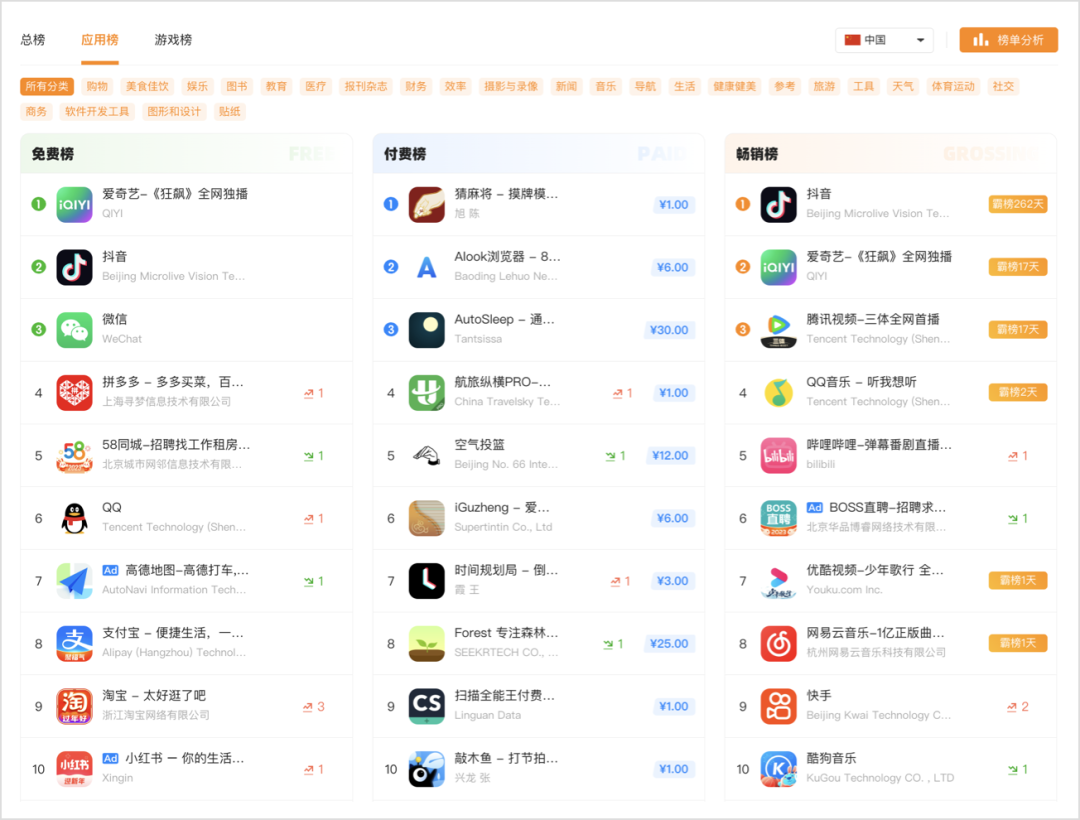Select the 社交 category chip
The width and height of the screenshot is (1080, 820).
(x=1003, y=86)
